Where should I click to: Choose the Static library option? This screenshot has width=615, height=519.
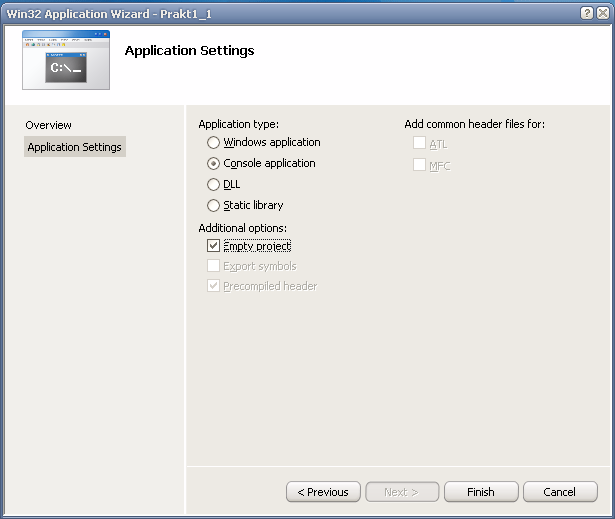click(x=213, y=206)
